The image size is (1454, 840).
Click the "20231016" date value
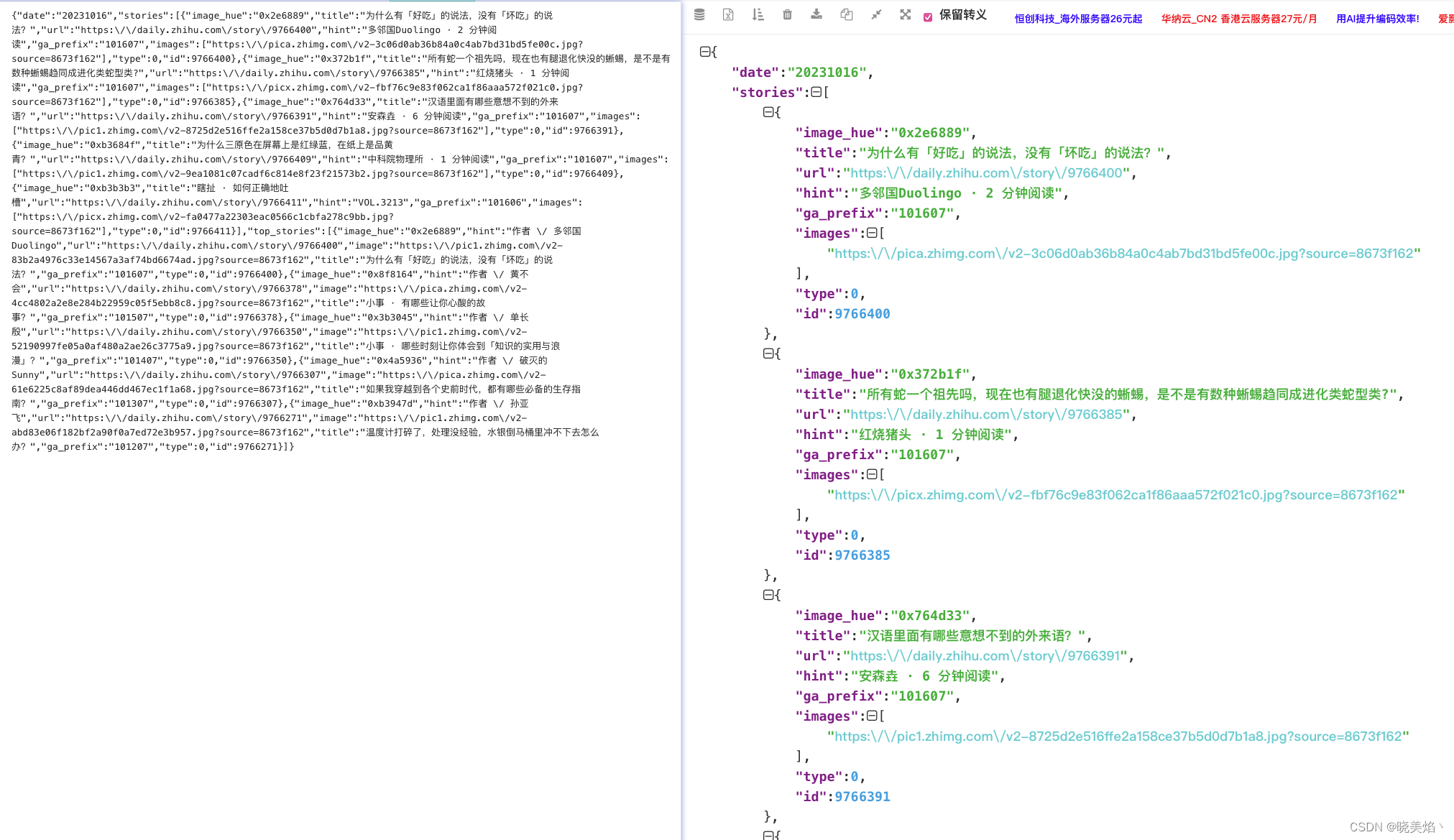(x=827, y=73)
